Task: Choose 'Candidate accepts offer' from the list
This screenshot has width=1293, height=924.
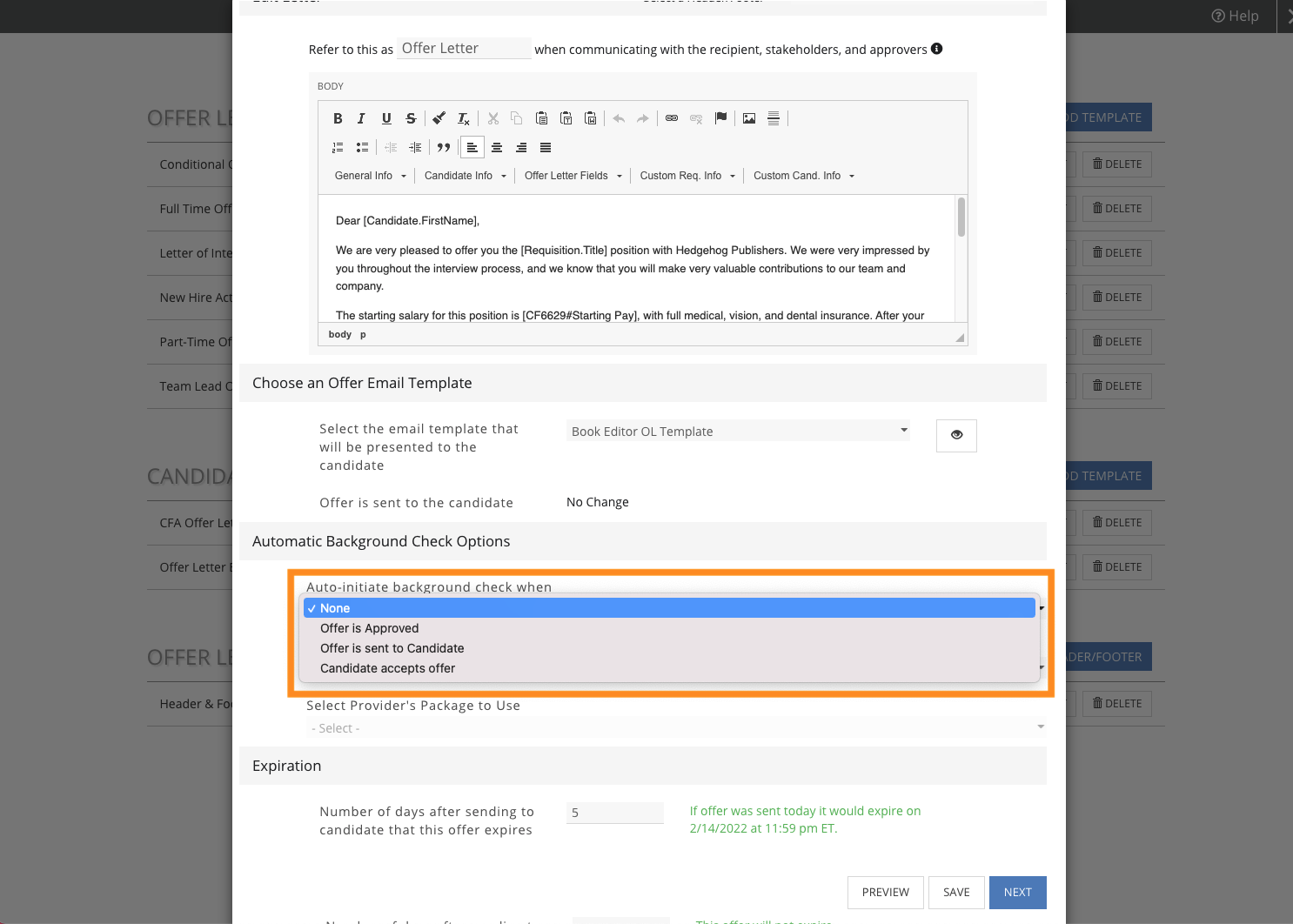Action: coord(388,668)
